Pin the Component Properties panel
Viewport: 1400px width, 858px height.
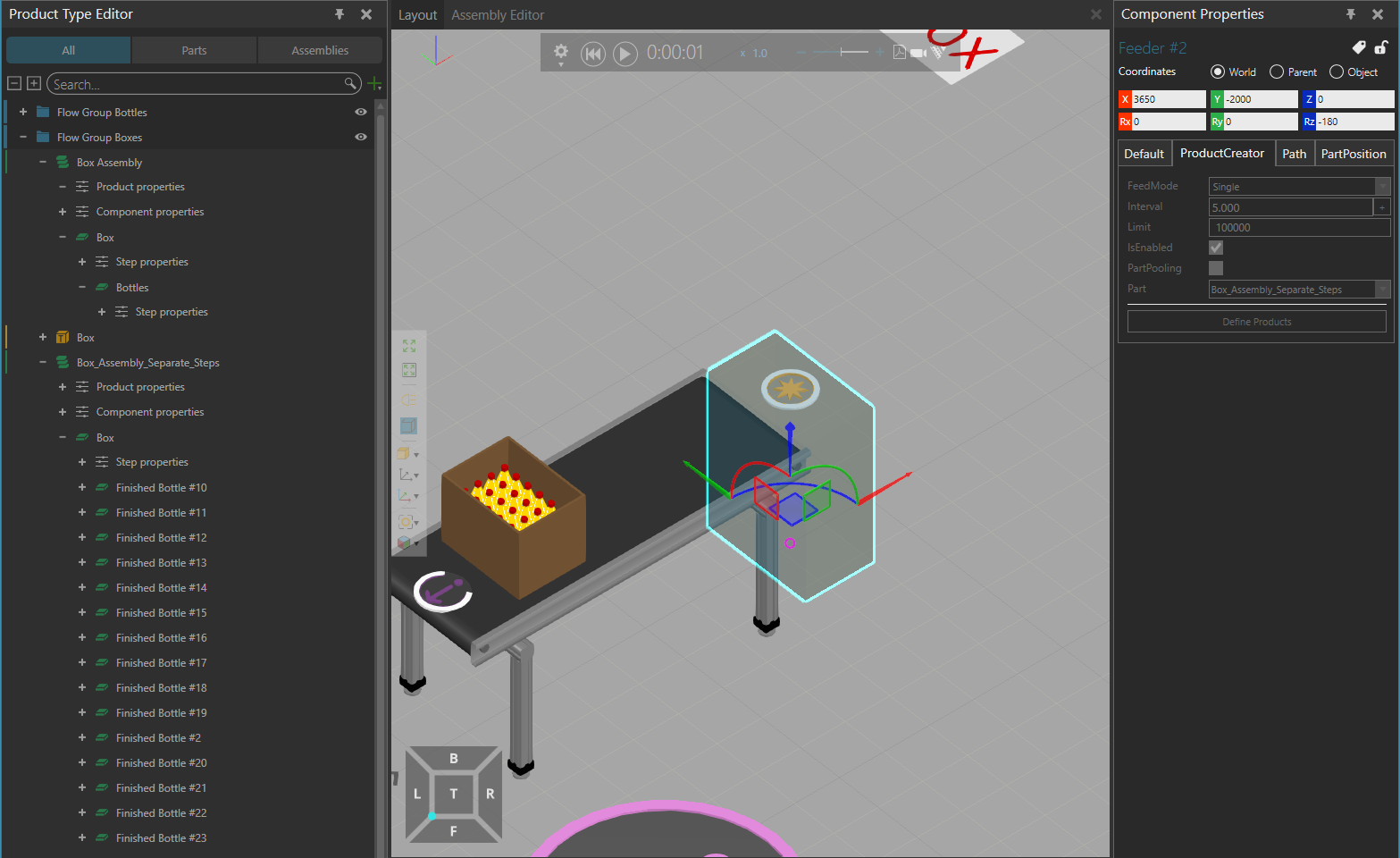coord(1351,14)
